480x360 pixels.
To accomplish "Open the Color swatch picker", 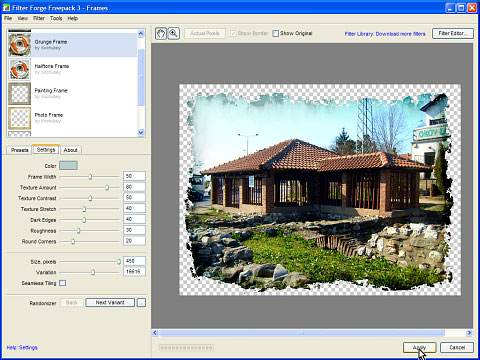I will [x=68, y=165].
